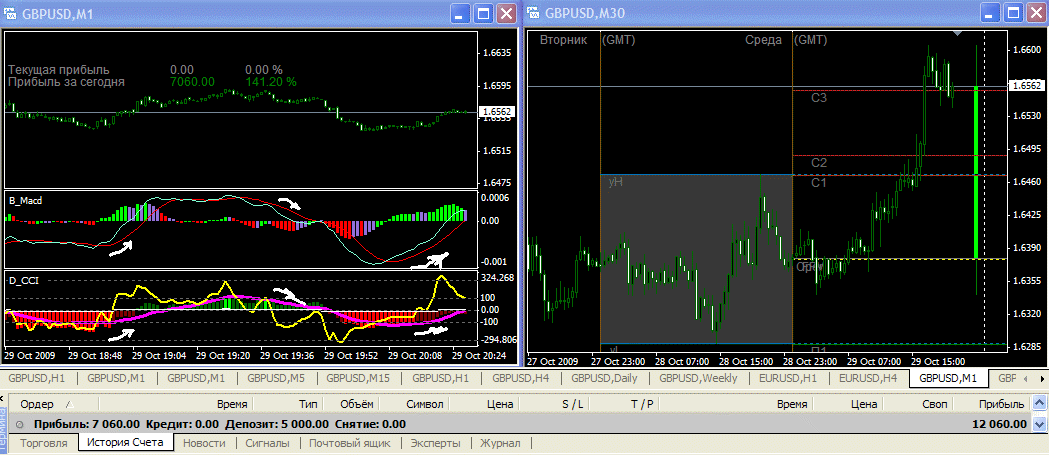Click the Своп column header
The width and height of the screenshot is (1049, 455).
coord(935,404)
